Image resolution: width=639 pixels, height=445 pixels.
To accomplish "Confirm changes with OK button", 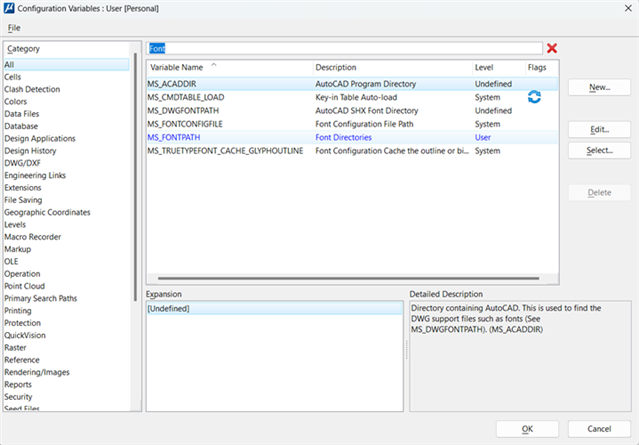I will (527, 428).
